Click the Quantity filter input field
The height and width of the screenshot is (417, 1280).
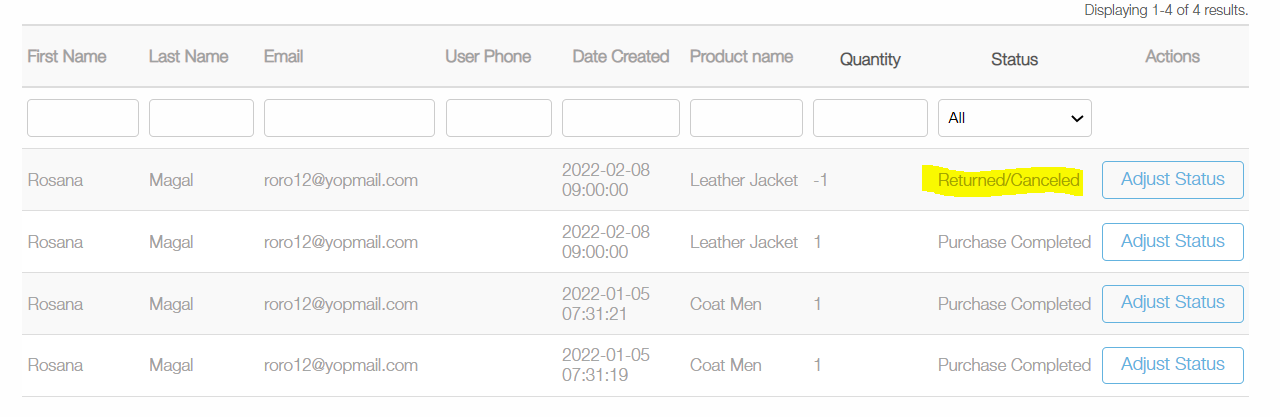(870, 118)
